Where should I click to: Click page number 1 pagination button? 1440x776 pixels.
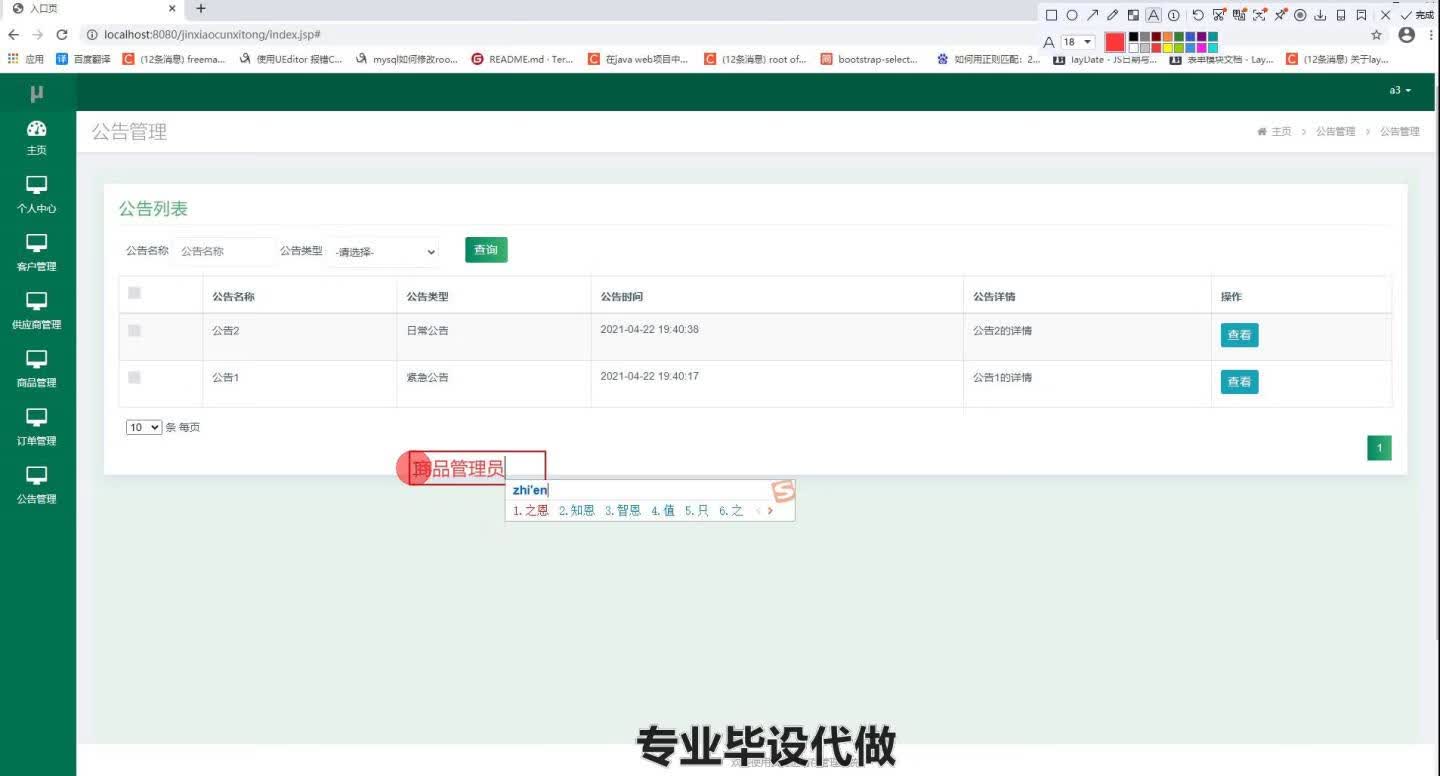tap(1379, 448)
